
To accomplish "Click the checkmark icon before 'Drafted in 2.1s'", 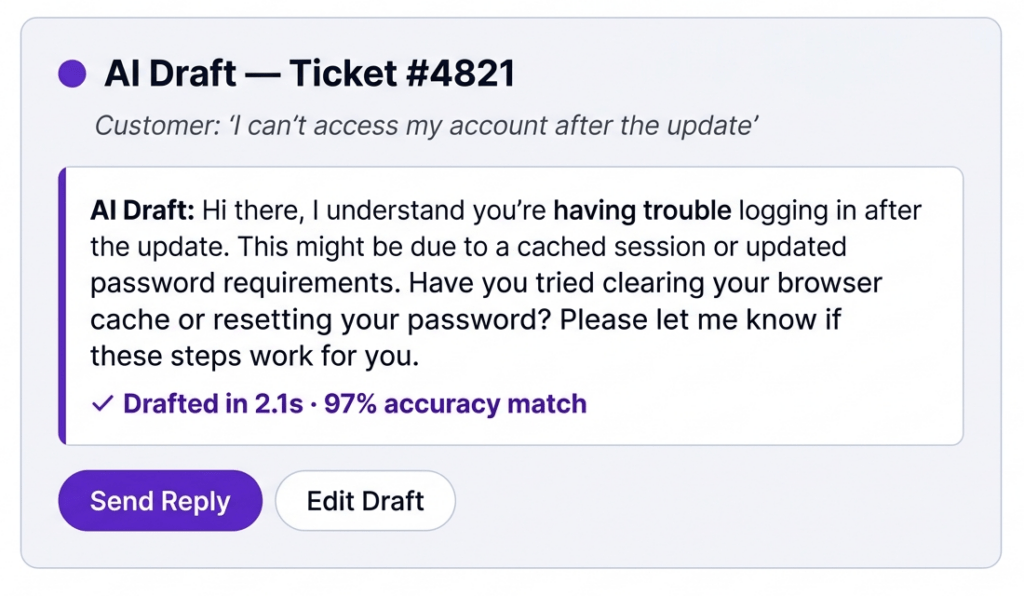I will [101, 404].
